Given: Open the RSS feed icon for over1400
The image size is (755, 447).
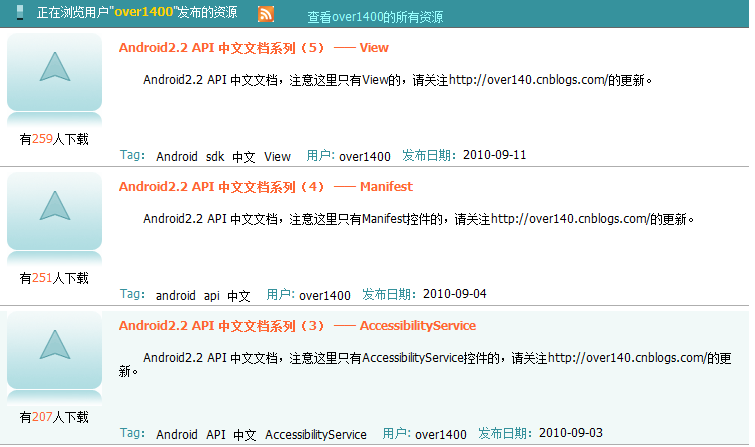Looking at the screenshot, I should coord(266,14).
